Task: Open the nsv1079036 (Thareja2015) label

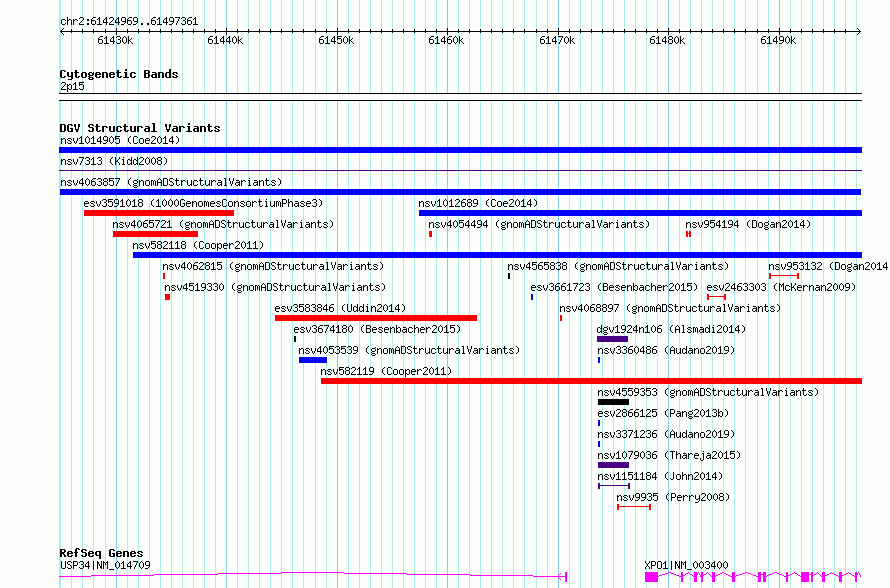Action: tap(669, 455)
